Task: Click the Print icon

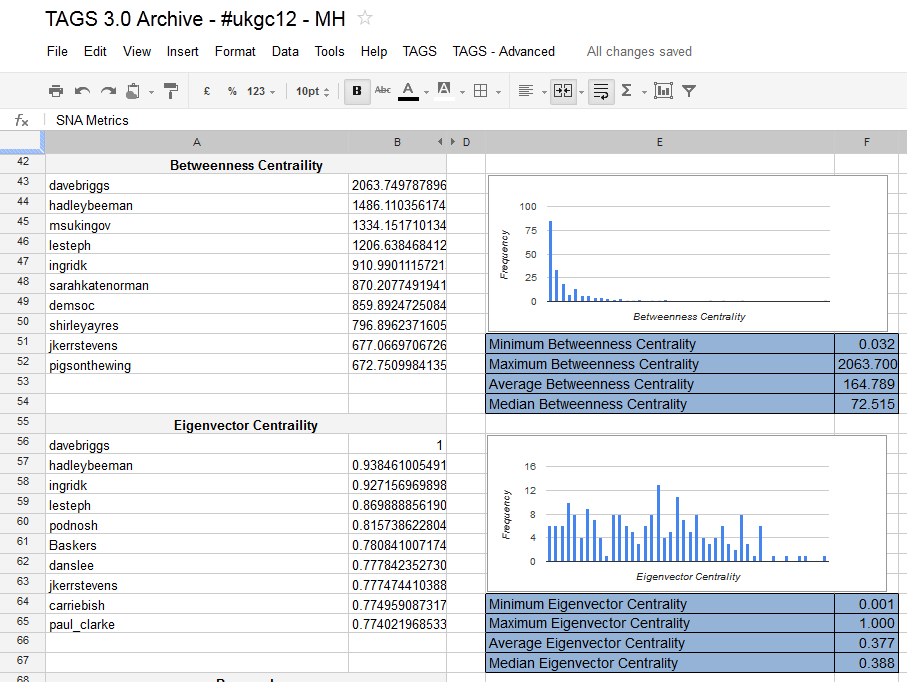Action: coord(56,90)
